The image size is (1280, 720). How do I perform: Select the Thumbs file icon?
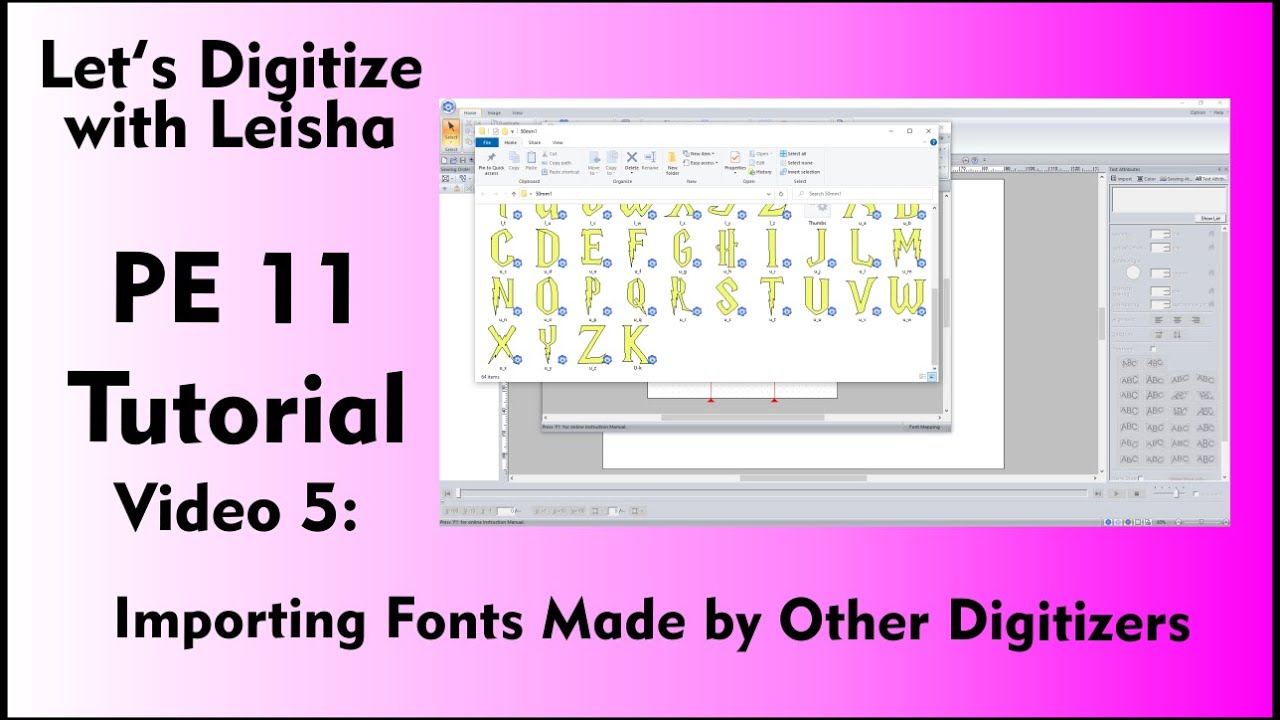817,212
